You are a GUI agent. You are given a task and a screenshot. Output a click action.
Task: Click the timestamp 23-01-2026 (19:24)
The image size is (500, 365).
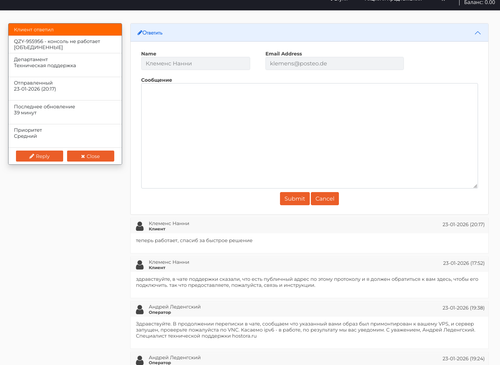pos(464,358)
